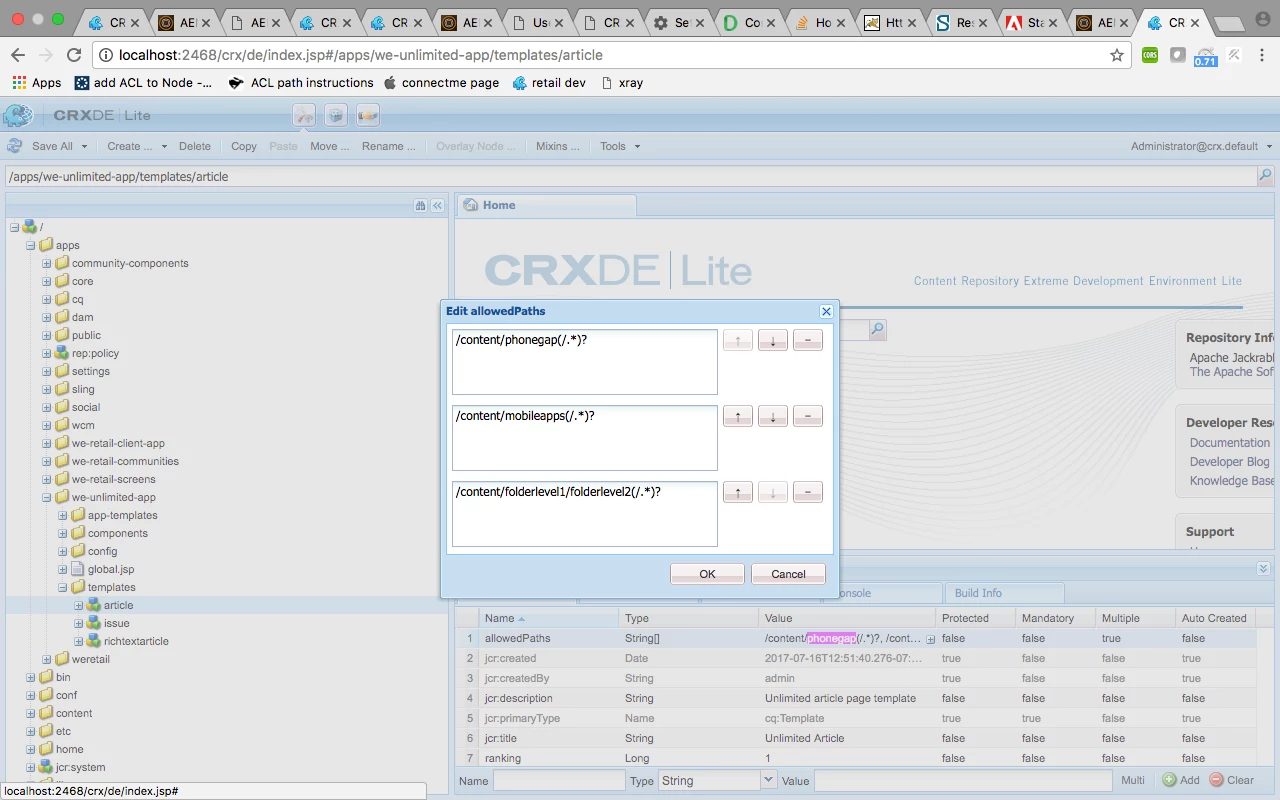
Task: Move the mobileapps entry up
Action: click(x=738, y=416)
